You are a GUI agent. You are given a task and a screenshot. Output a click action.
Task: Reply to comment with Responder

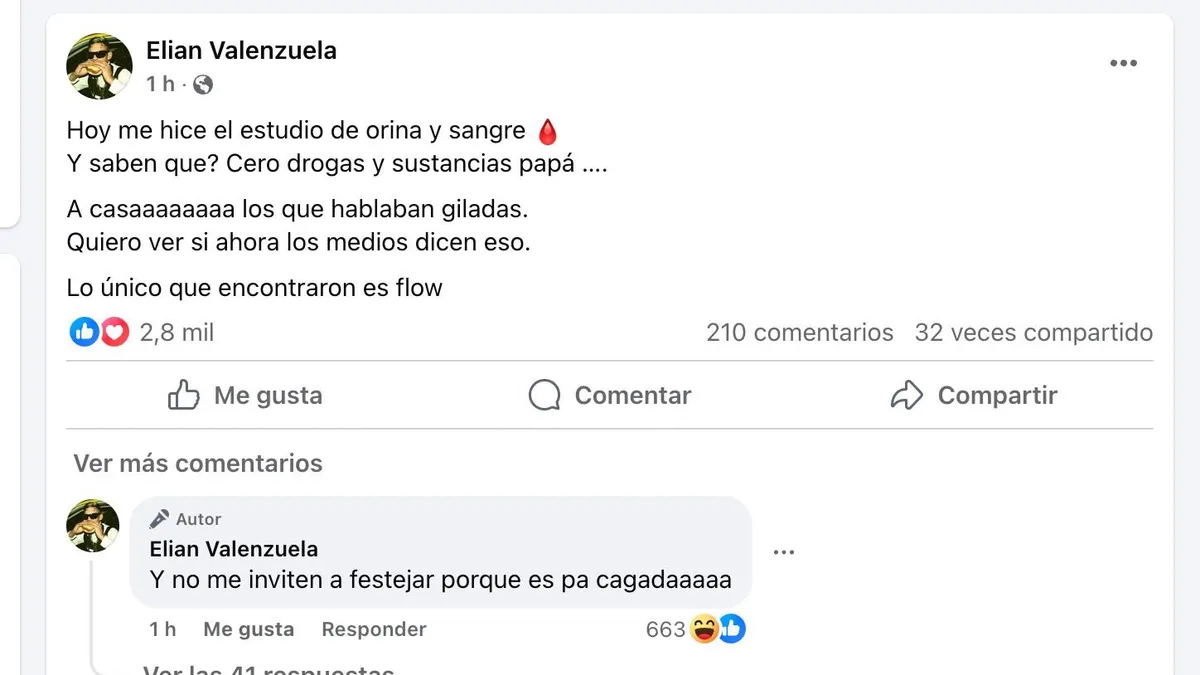[374, 629]
